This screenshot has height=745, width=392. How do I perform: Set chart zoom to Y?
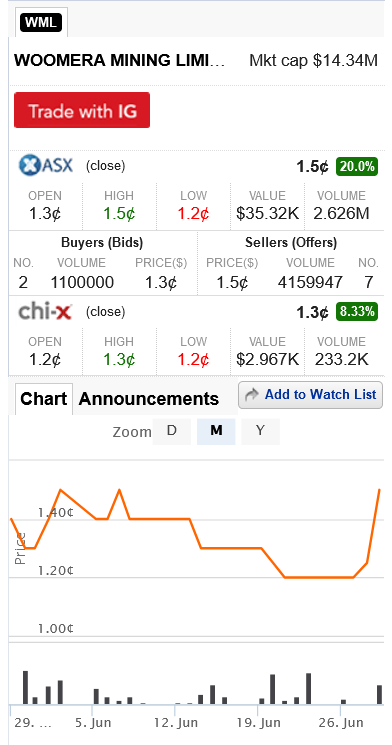click(260, 431)
